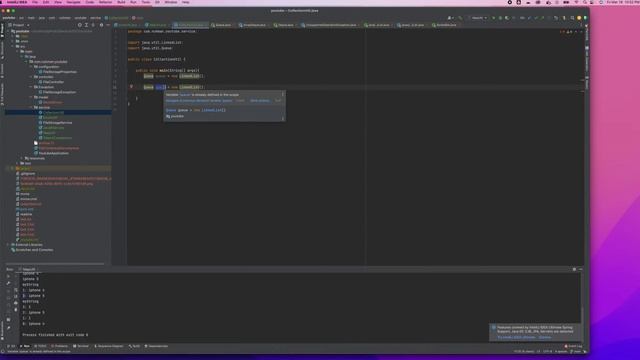Click the Debug bug icon in toolbar
The height and width of the screenshot is (360, 640).
tap(500, 18)
